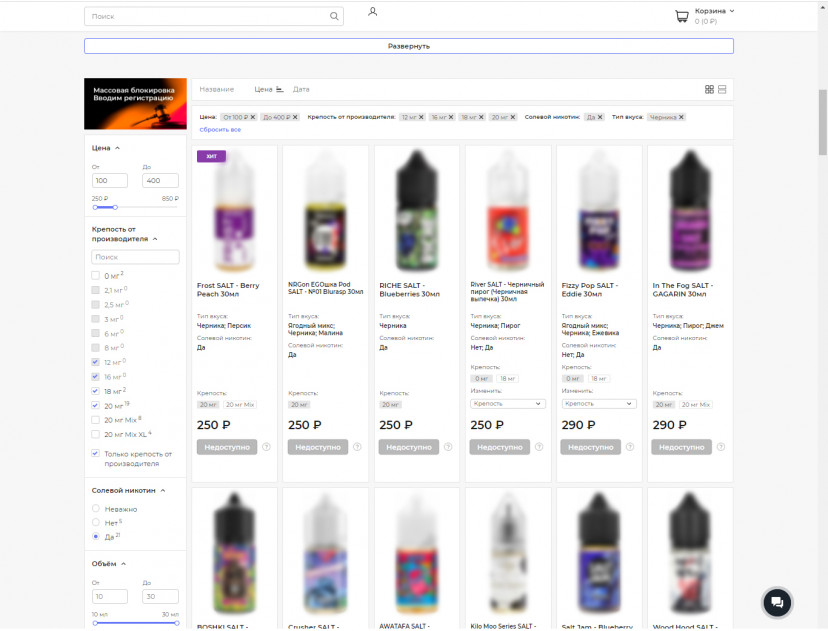Enable the '20 мг Mix' checkbox

tap(96, 420)
